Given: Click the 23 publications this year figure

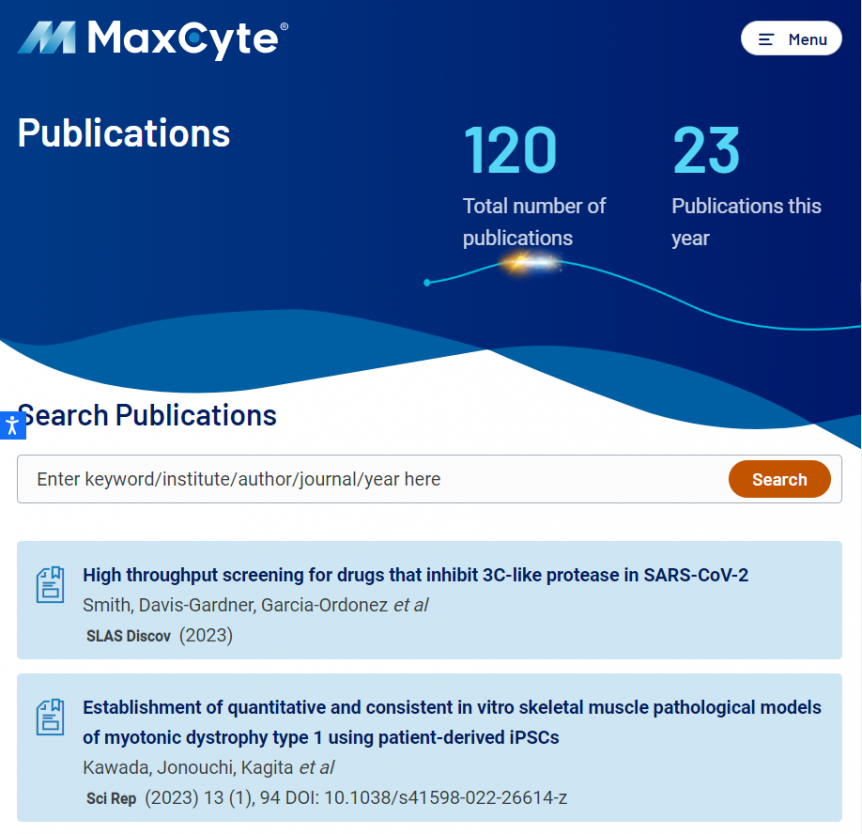Looking at the screenshot, I should tap(707, 148).
